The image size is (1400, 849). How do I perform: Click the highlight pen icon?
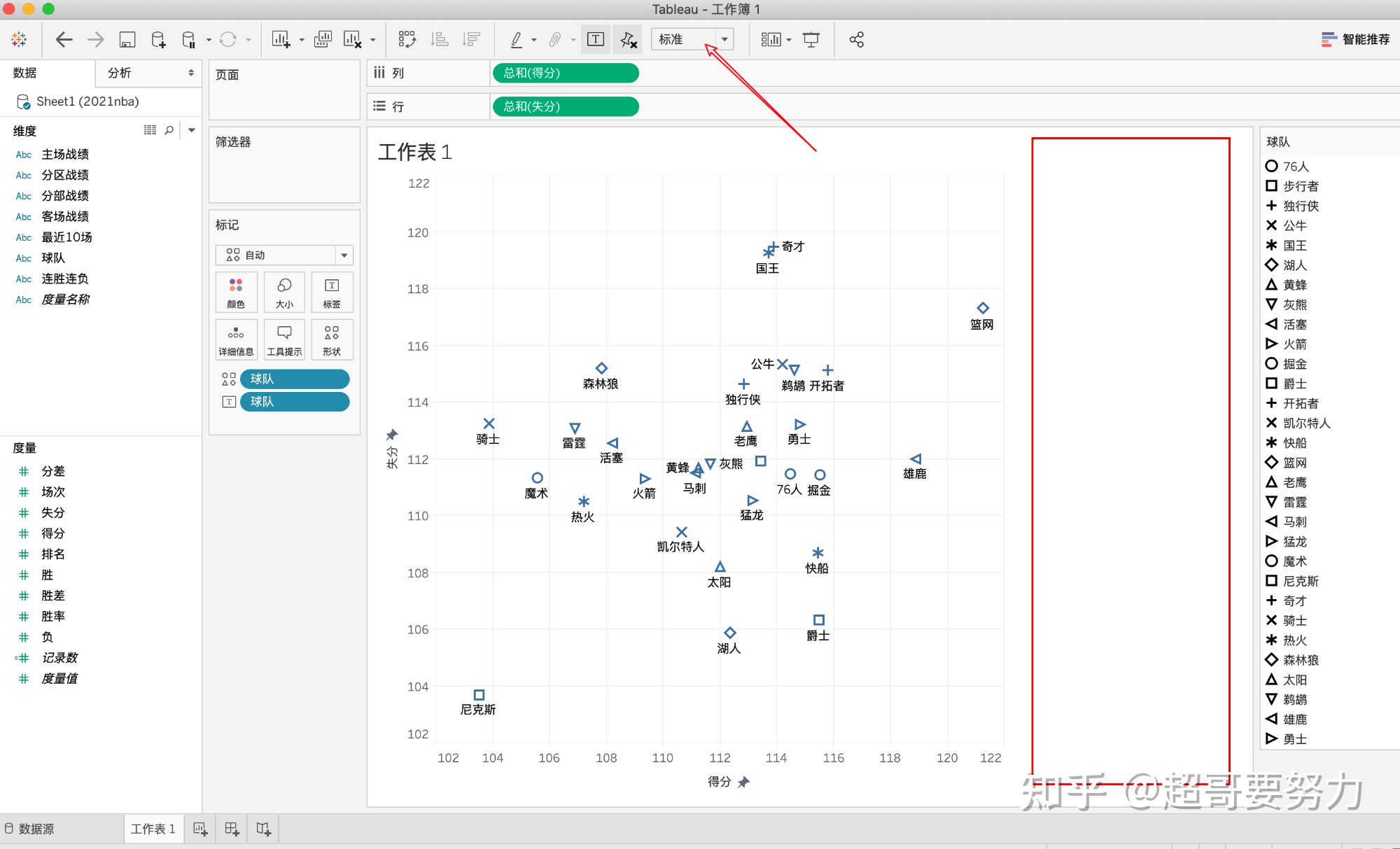[x=517, y=39]
